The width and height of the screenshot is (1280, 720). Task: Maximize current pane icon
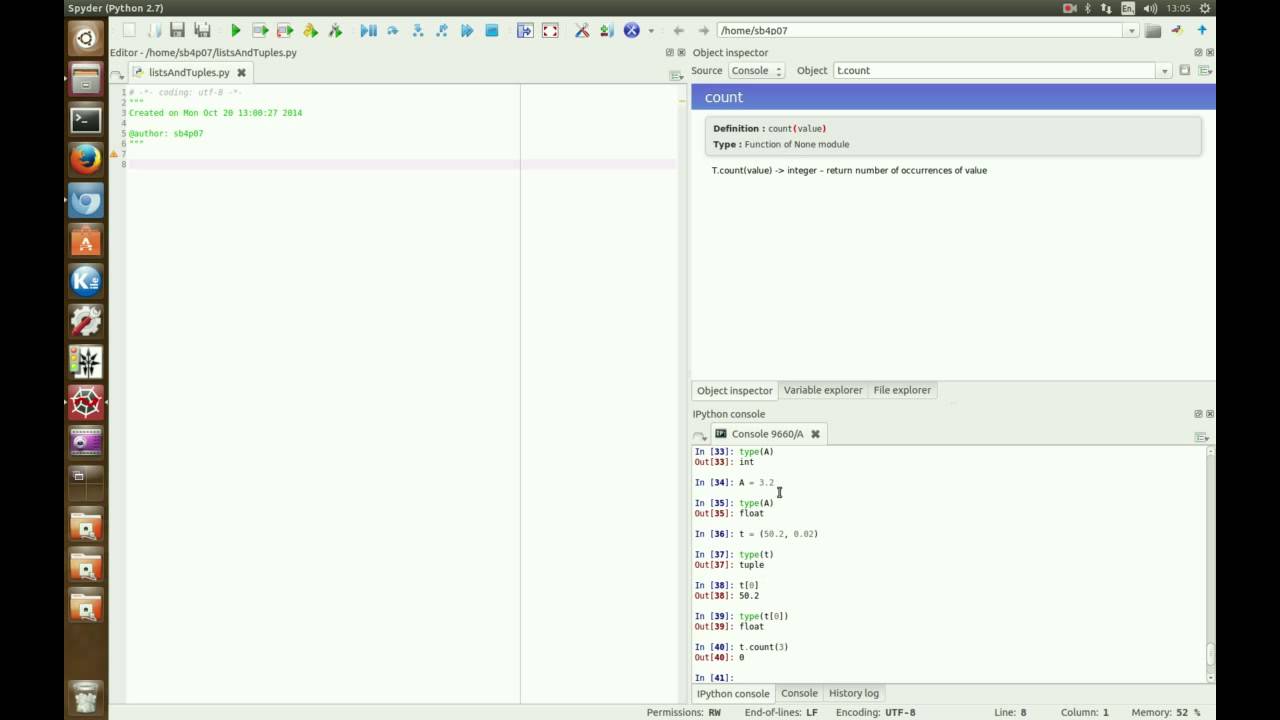click(x=525, y=31)
